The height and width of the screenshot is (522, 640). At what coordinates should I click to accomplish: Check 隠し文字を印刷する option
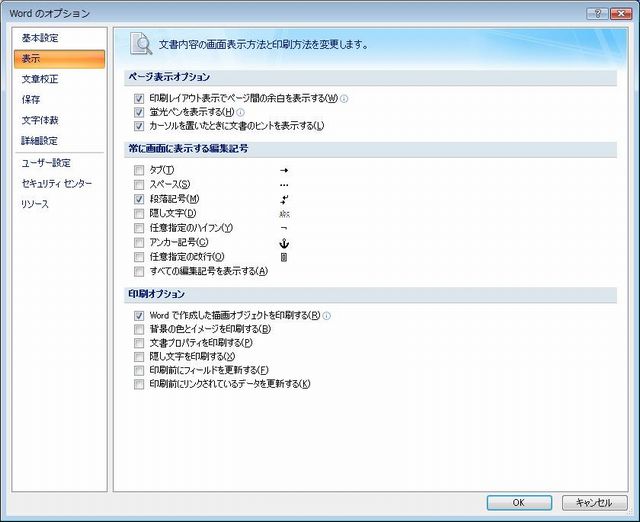[139, 357]
